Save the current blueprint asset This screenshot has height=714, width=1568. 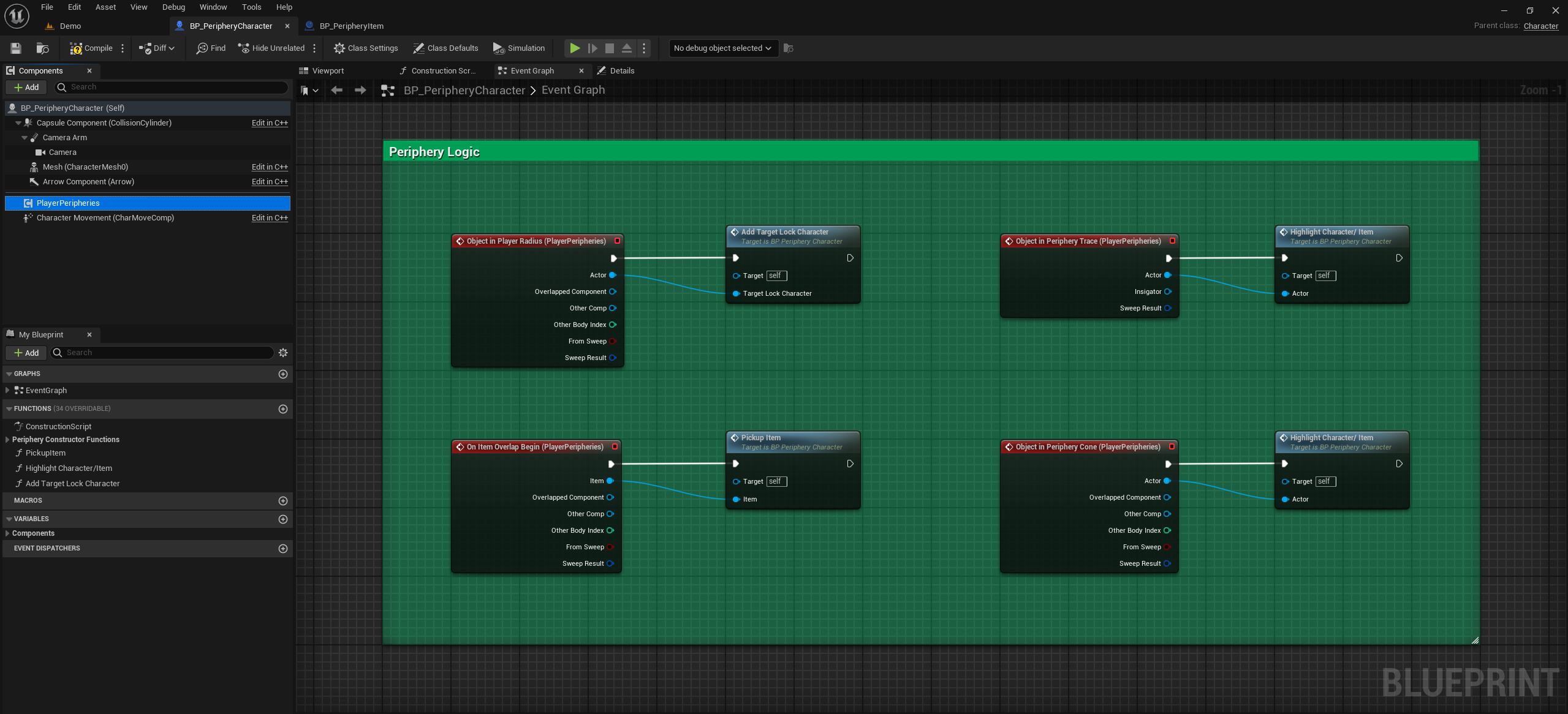coord(16,48)
